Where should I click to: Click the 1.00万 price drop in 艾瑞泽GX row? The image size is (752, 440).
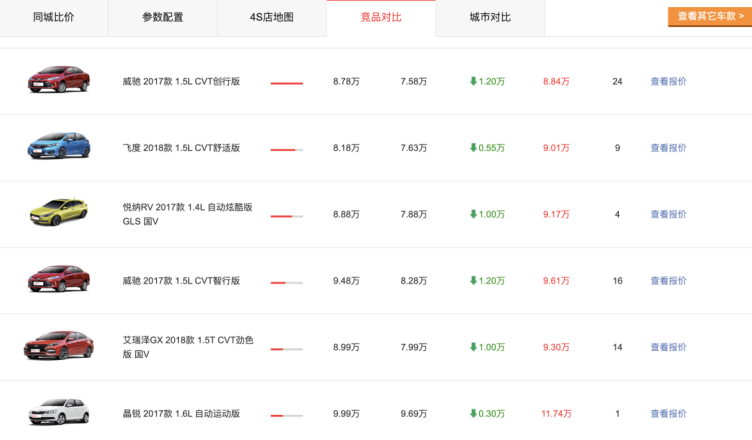pos(487,347)
